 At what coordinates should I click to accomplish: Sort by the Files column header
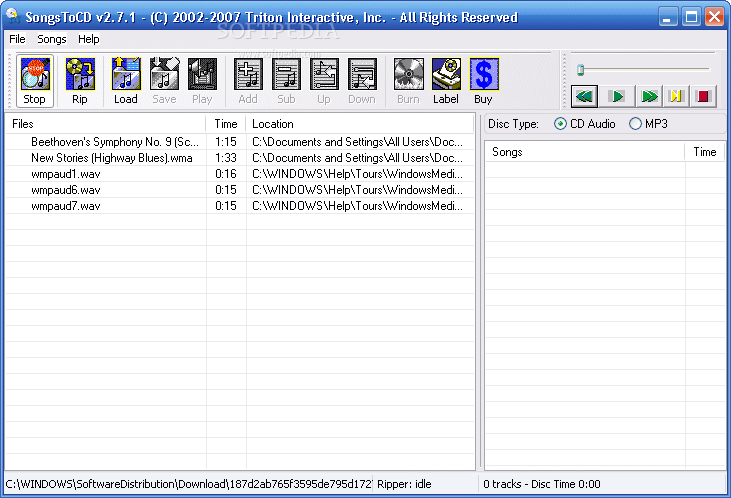(x=106, y=124)
